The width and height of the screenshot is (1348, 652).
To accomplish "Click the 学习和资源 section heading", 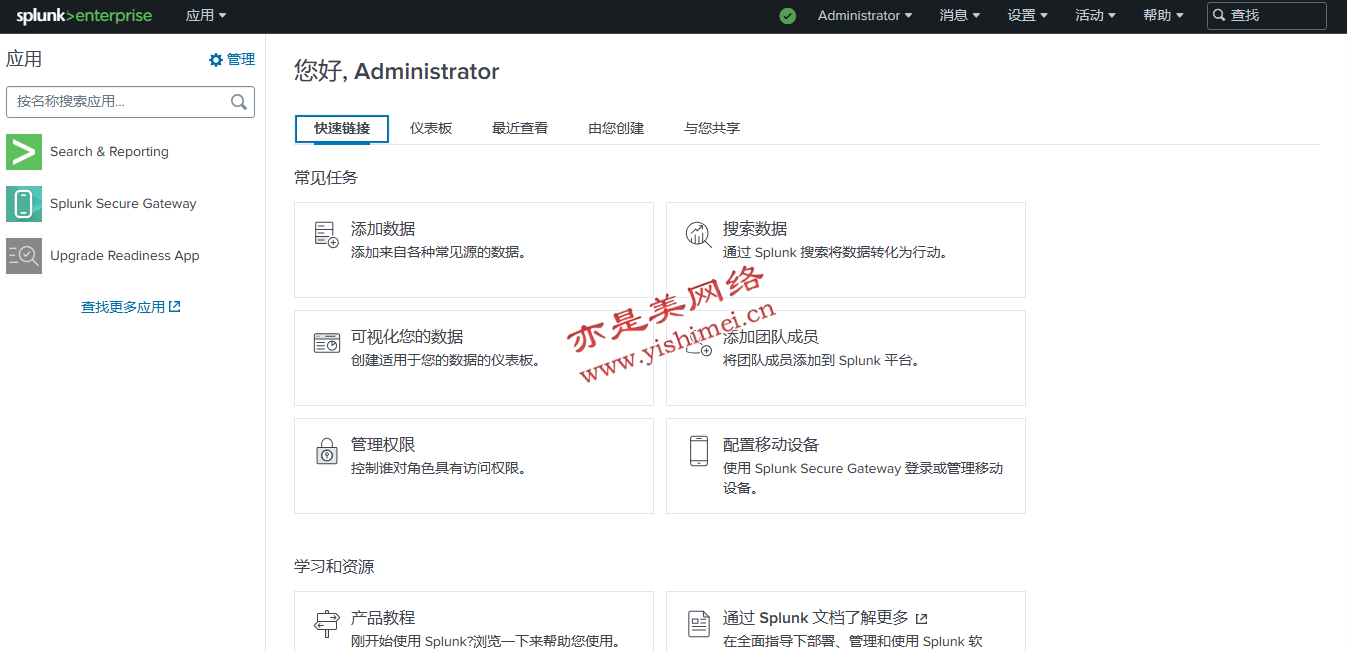I will point(334,567).
